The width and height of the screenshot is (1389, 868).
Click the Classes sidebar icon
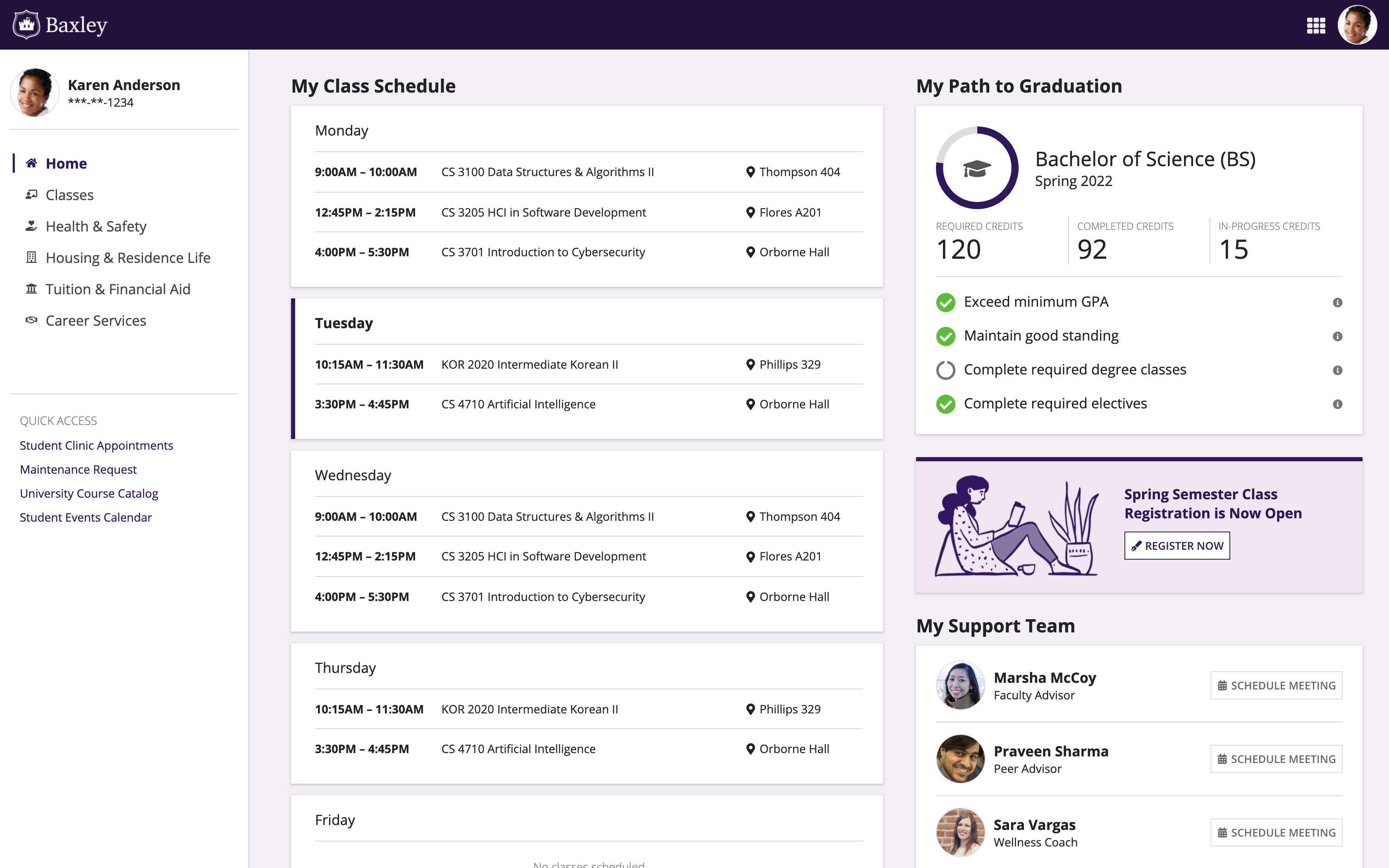31,195
